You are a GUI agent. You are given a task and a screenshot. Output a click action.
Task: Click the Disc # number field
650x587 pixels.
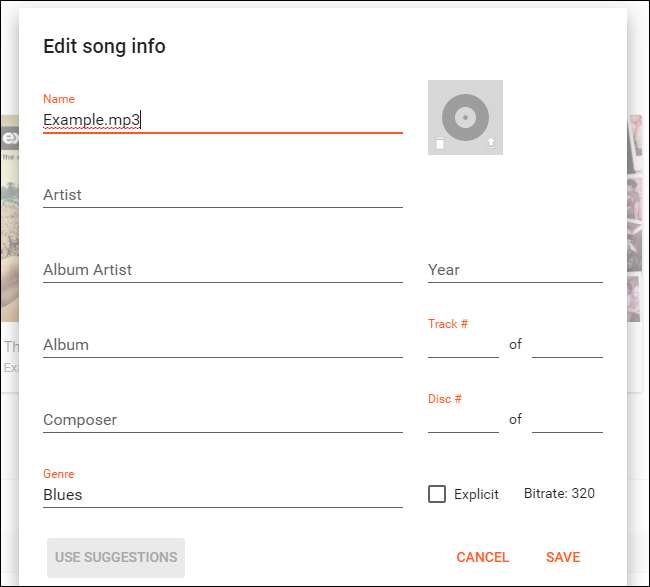point(463,420)
